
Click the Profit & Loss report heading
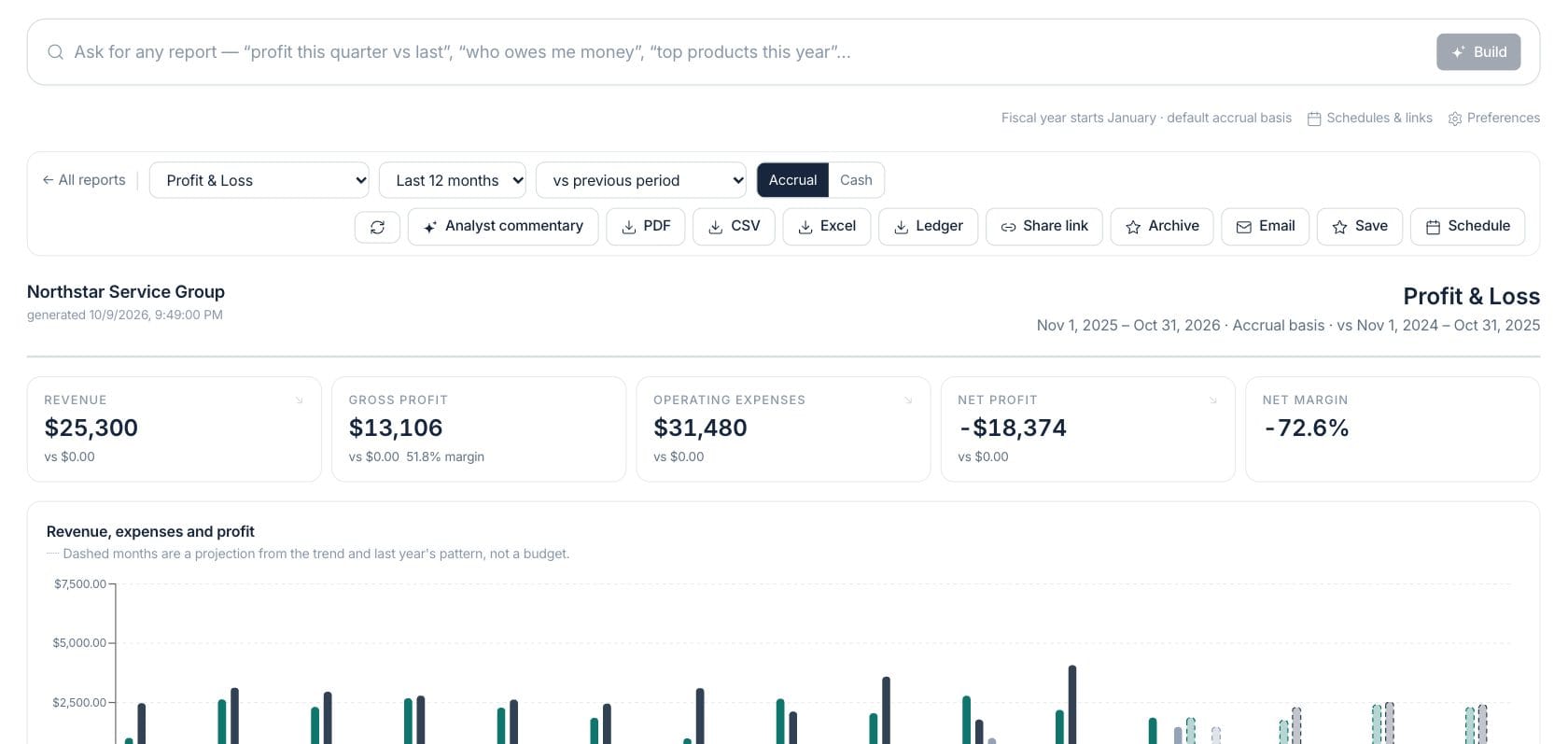click(1472, 297)
